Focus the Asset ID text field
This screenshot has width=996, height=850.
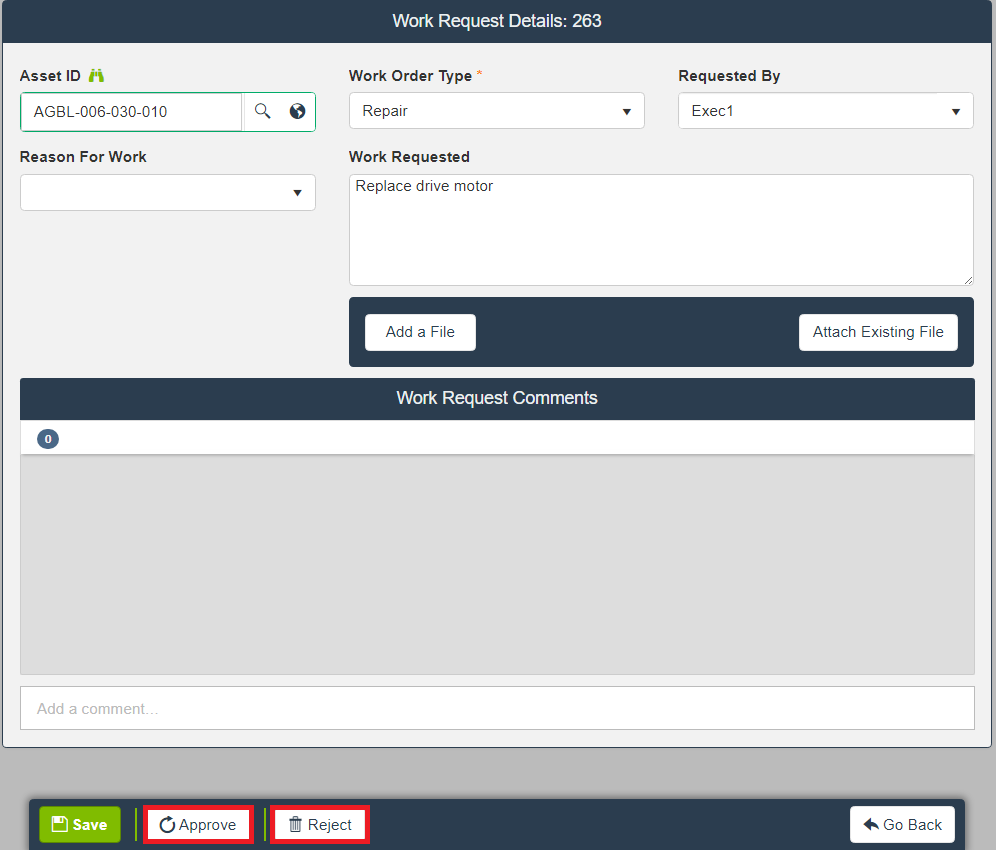tap(131, 112)
